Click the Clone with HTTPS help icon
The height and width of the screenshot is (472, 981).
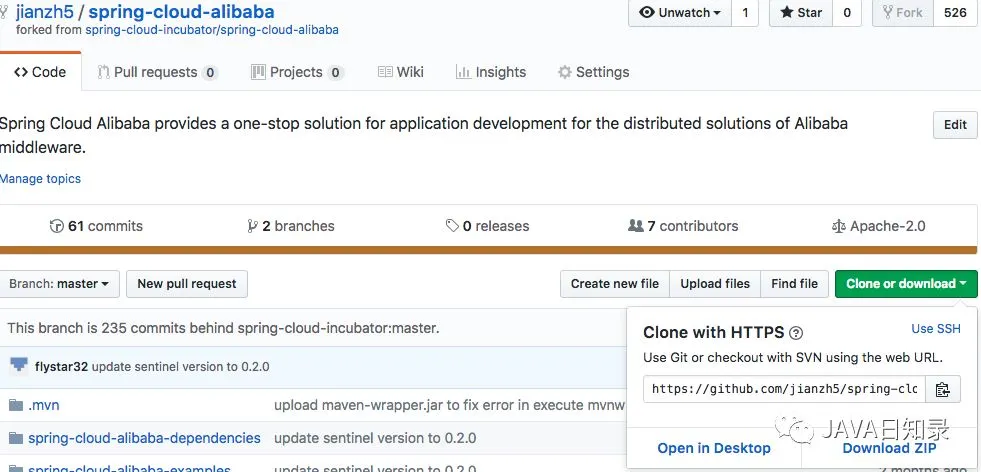pyautogui.click(x=796, y=333)
